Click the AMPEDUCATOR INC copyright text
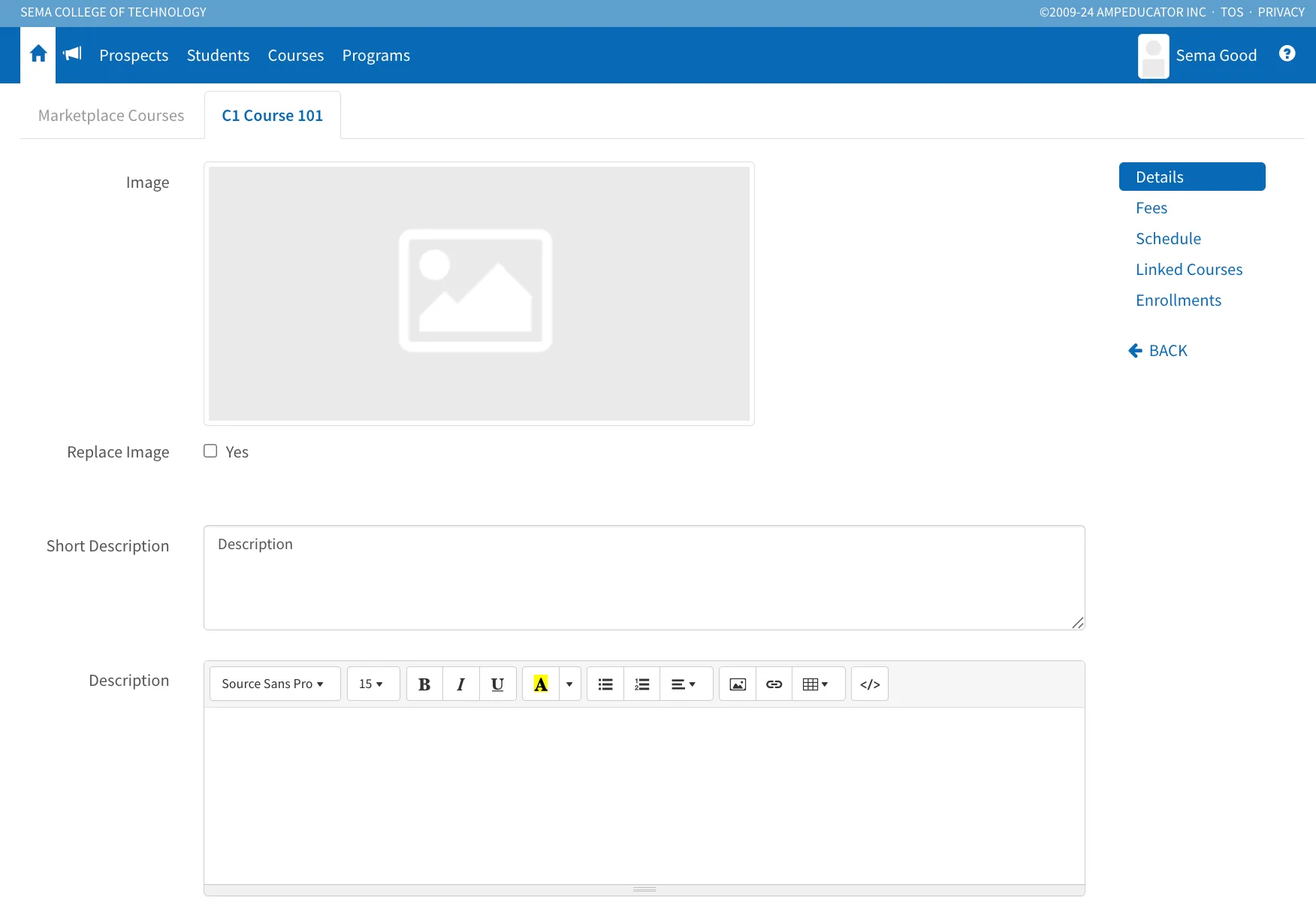 [x=1122, y=12]
